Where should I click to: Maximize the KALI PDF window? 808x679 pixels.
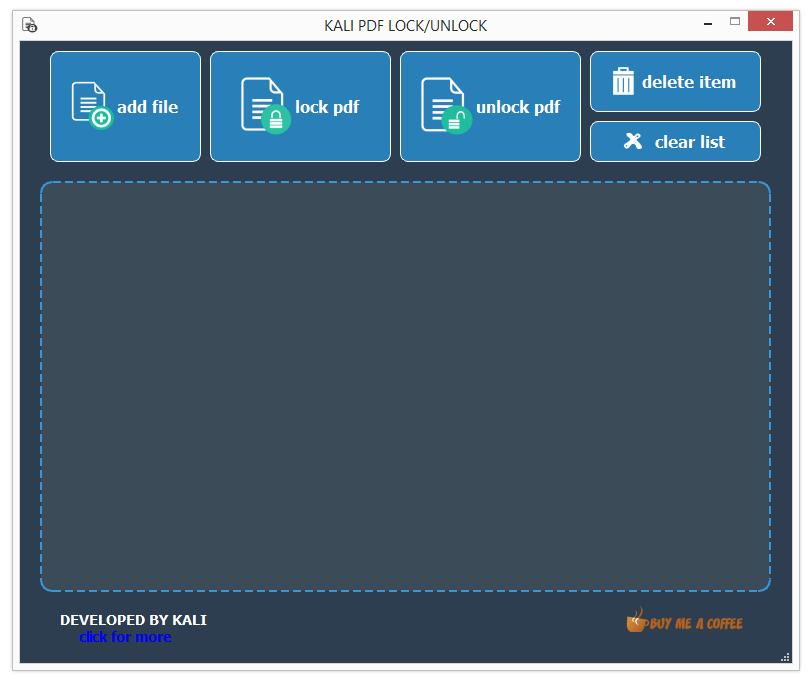[x=735, y=22]
